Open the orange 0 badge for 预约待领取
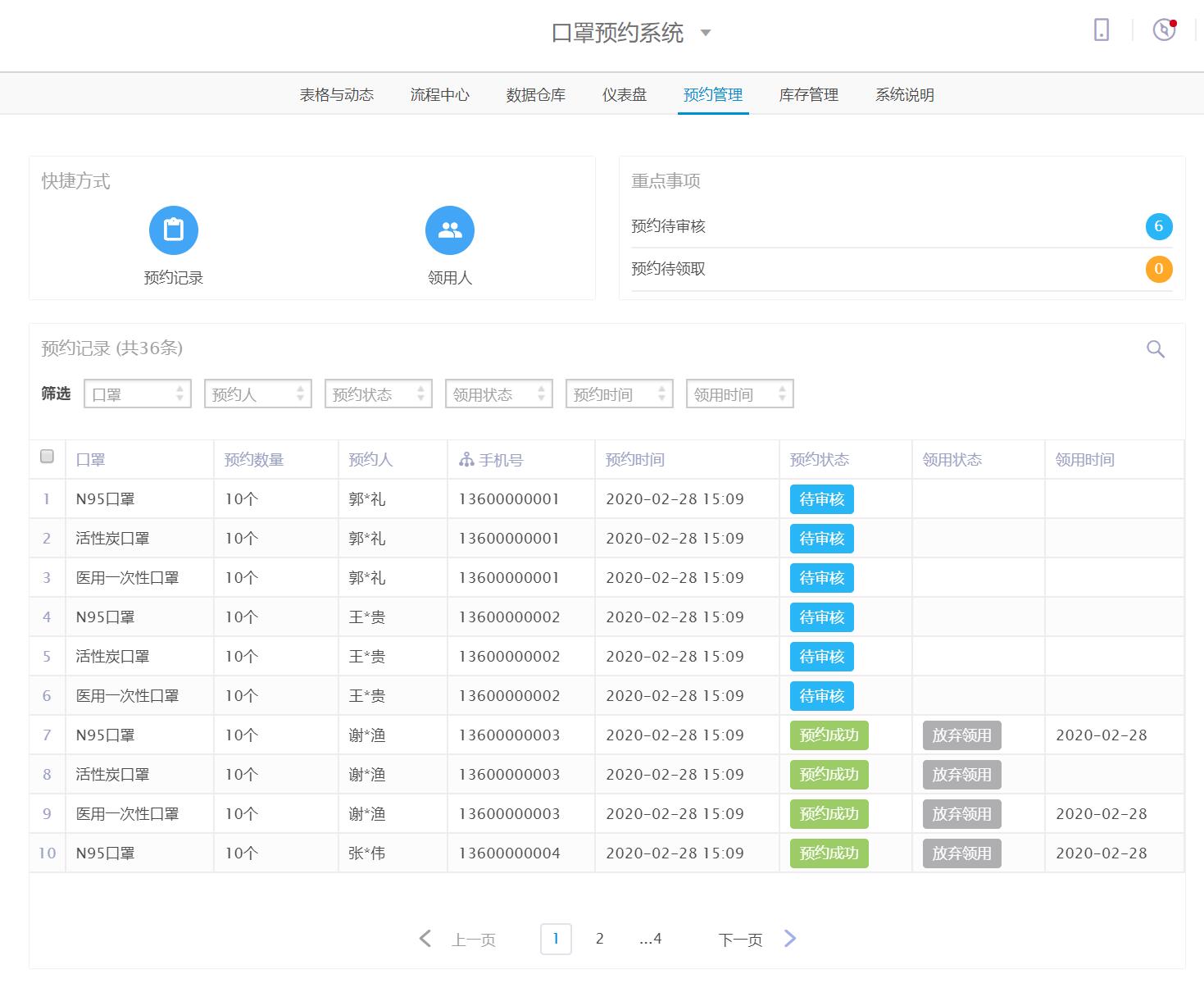 point(1159,269)
